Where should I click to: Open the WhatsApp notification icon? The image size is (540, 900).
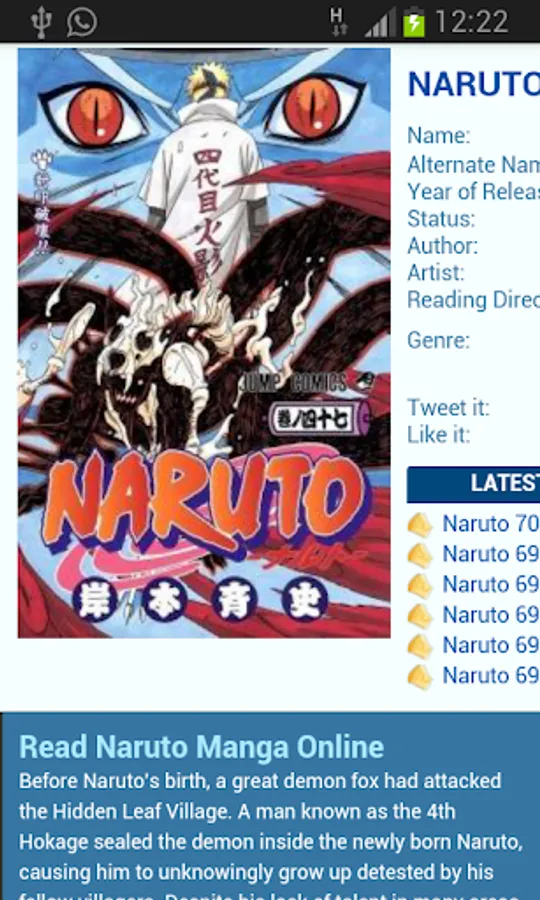tap(81, 22)
